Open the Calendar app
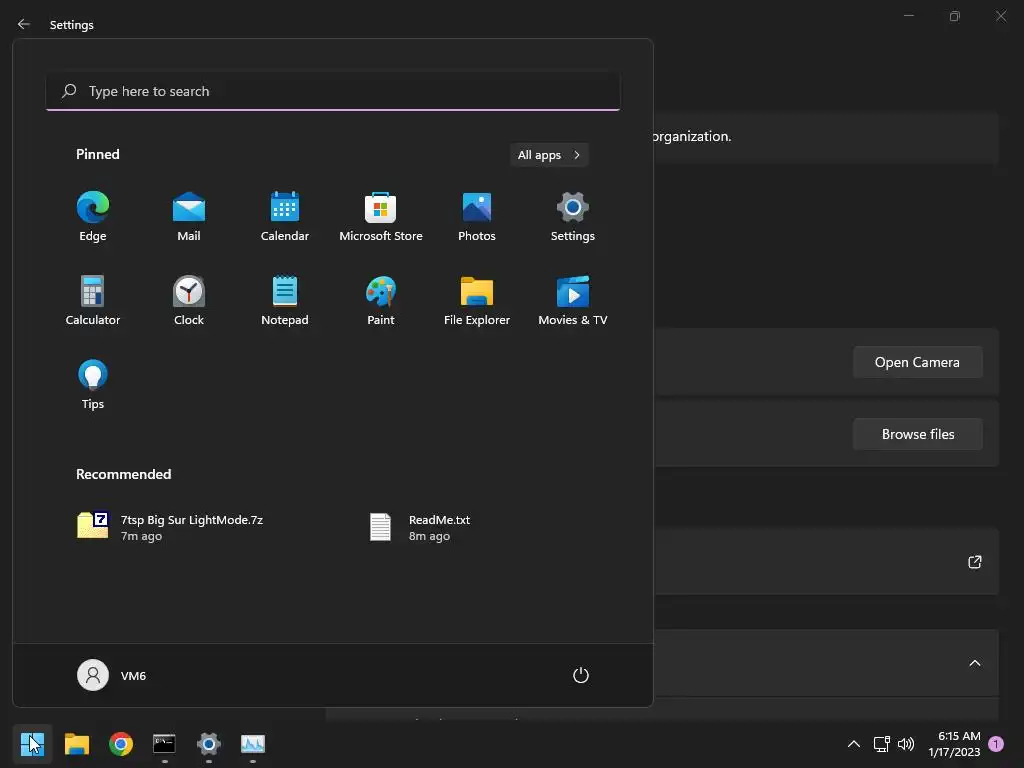1024x768 pixels. (x=285, y=216)
